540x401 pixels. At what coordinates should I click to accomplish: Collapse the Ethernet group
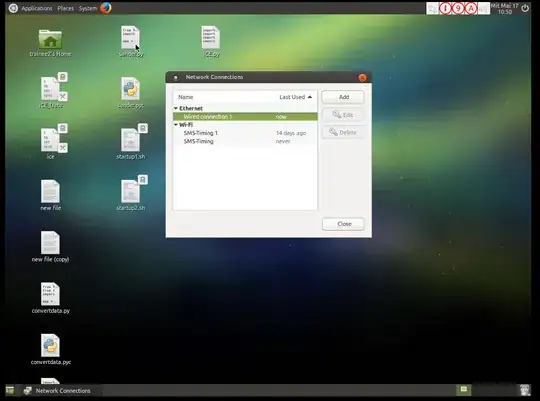176,108
